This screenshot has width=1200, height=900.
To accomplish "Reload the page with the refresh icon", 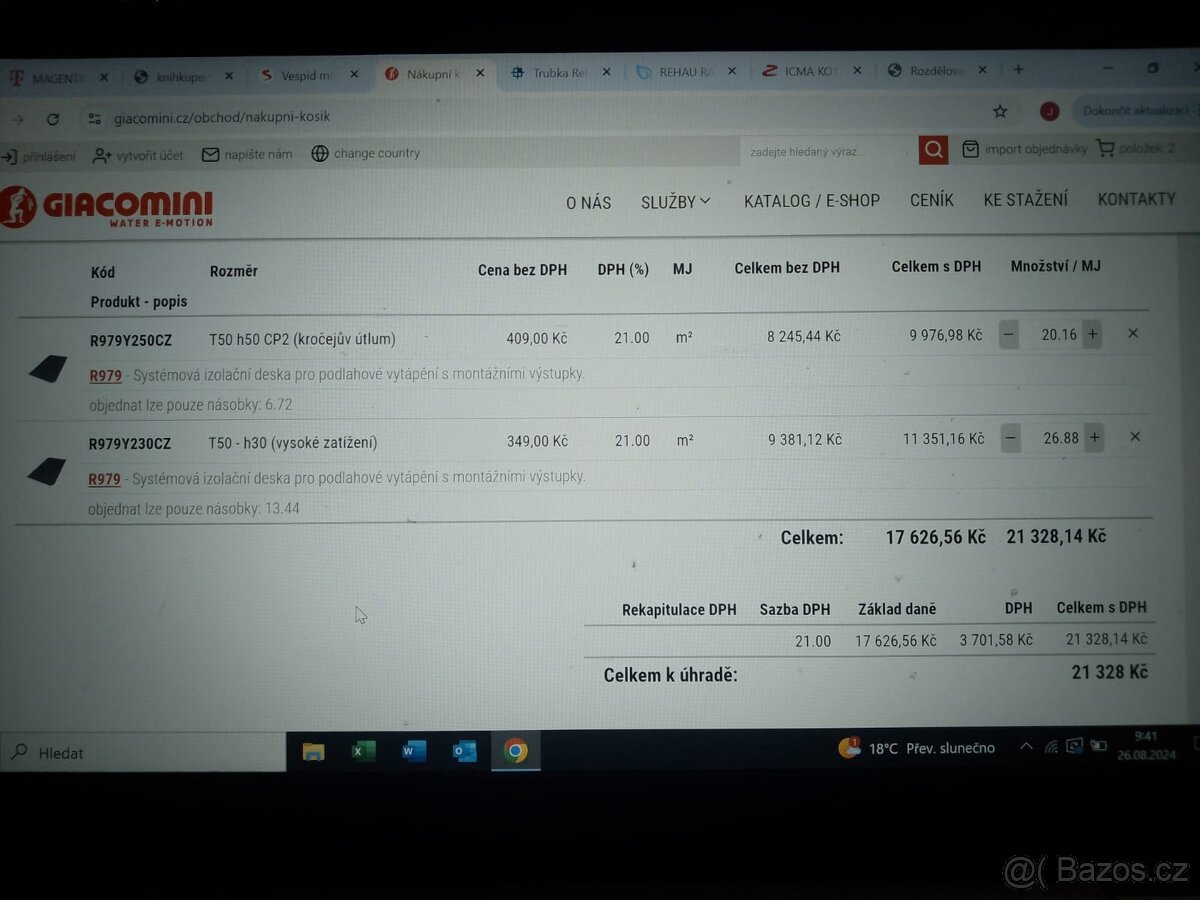I will click(53, 118).
